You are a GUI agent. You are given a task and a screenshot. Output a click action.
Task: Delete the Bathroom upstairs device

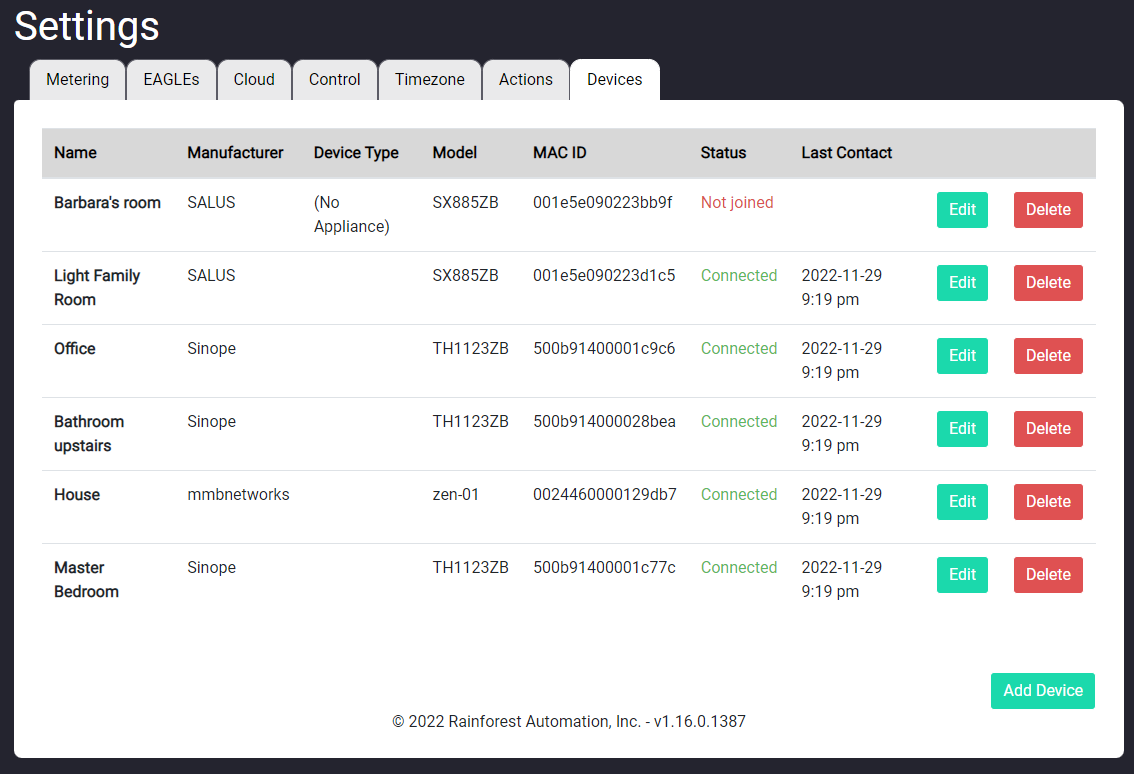tap(1048, 429)
